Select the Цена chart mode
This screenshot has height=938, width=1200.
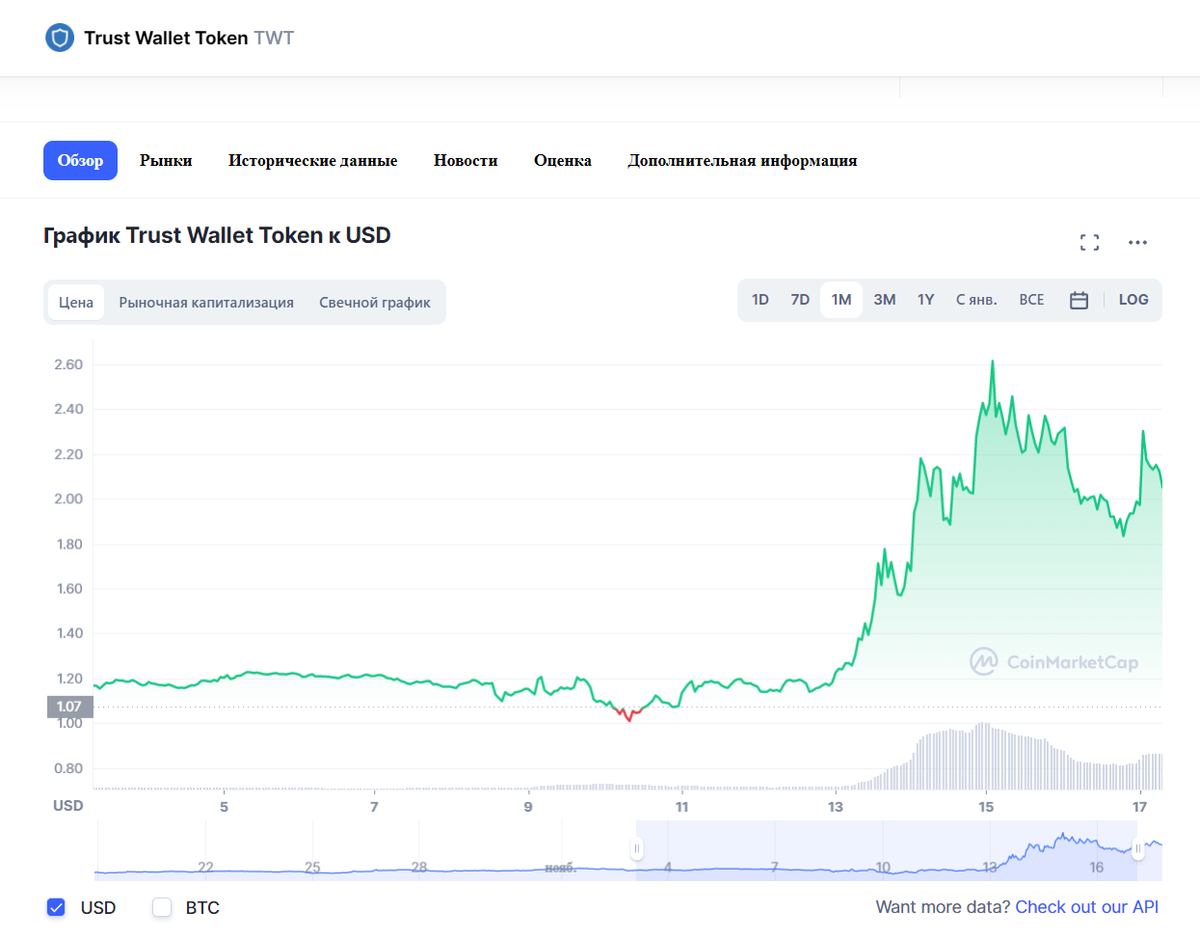(x=76, y=302)
